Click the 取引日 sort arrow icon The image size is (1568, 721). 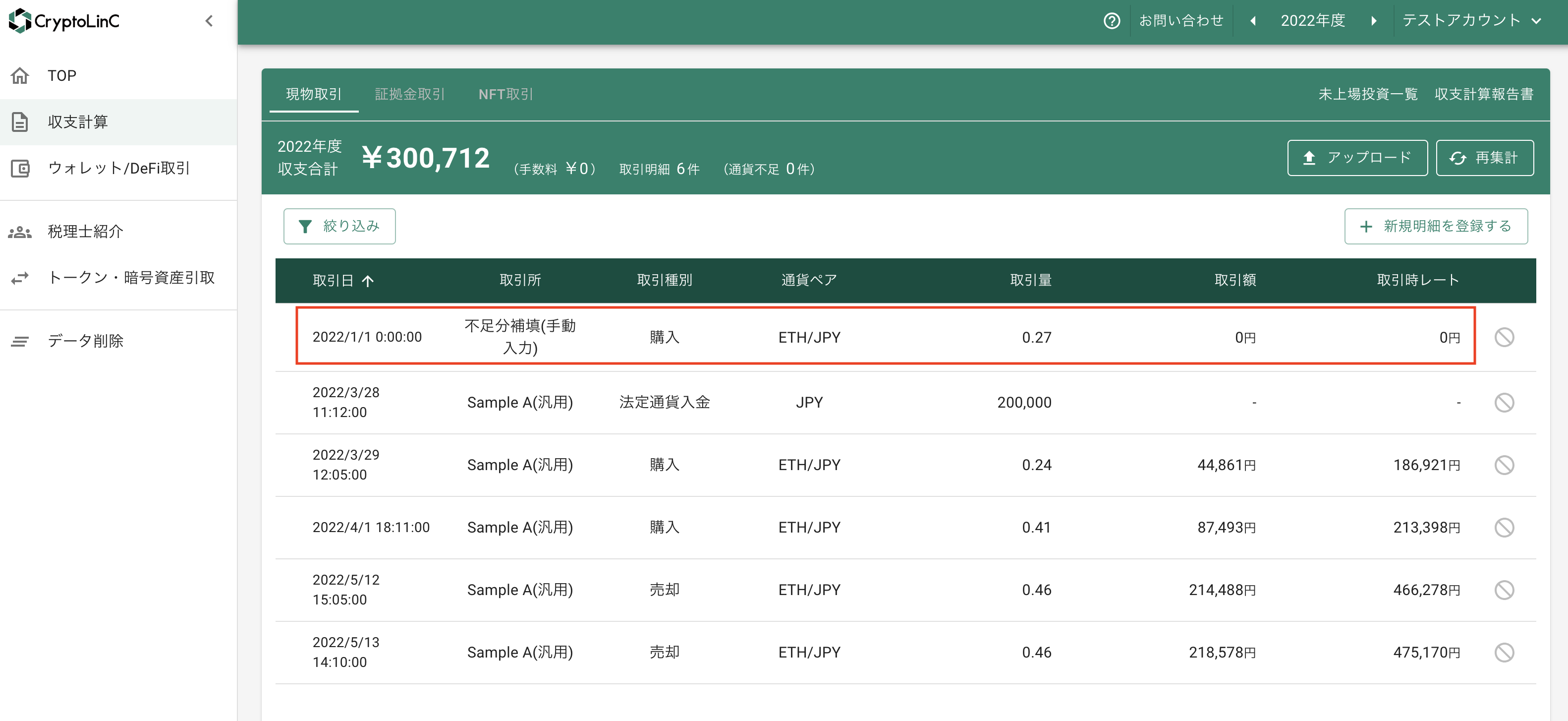[368, 281]
